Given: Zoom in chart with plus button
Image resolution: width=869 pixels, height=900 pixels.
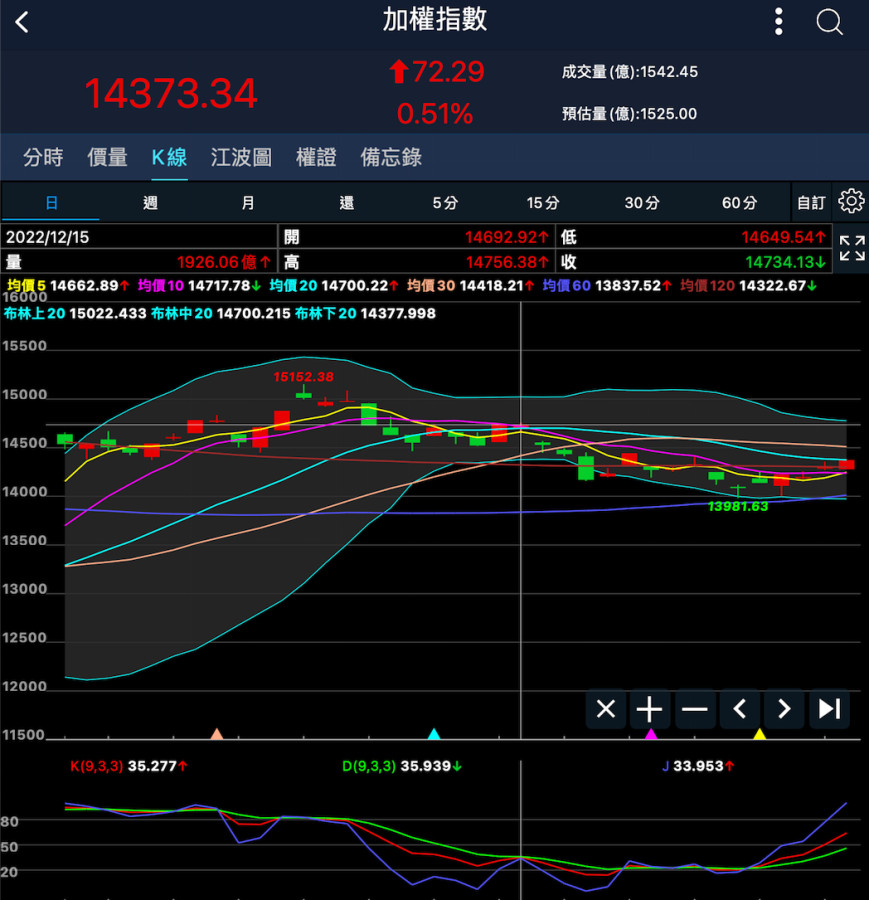Looking at the screenshot, I should point(650,709).
